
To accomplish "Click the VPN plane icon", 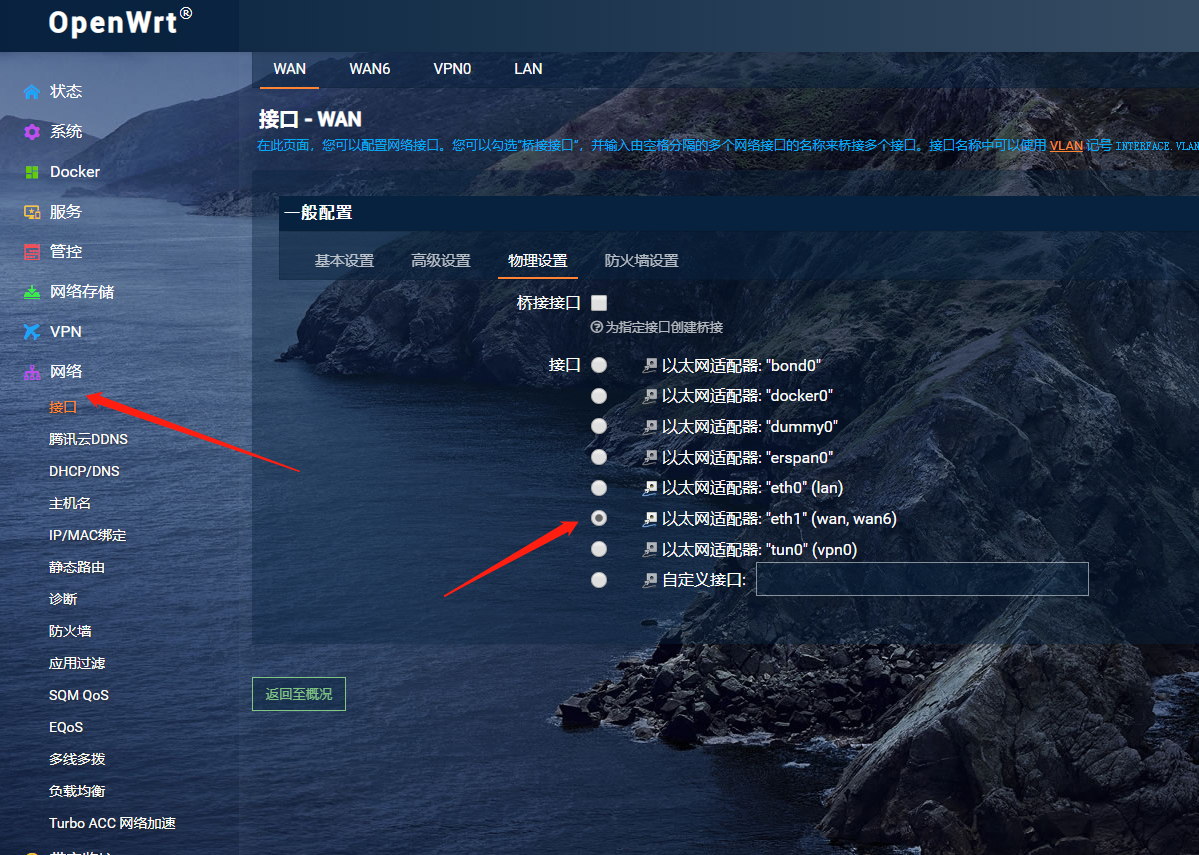I will pos(32,332).
